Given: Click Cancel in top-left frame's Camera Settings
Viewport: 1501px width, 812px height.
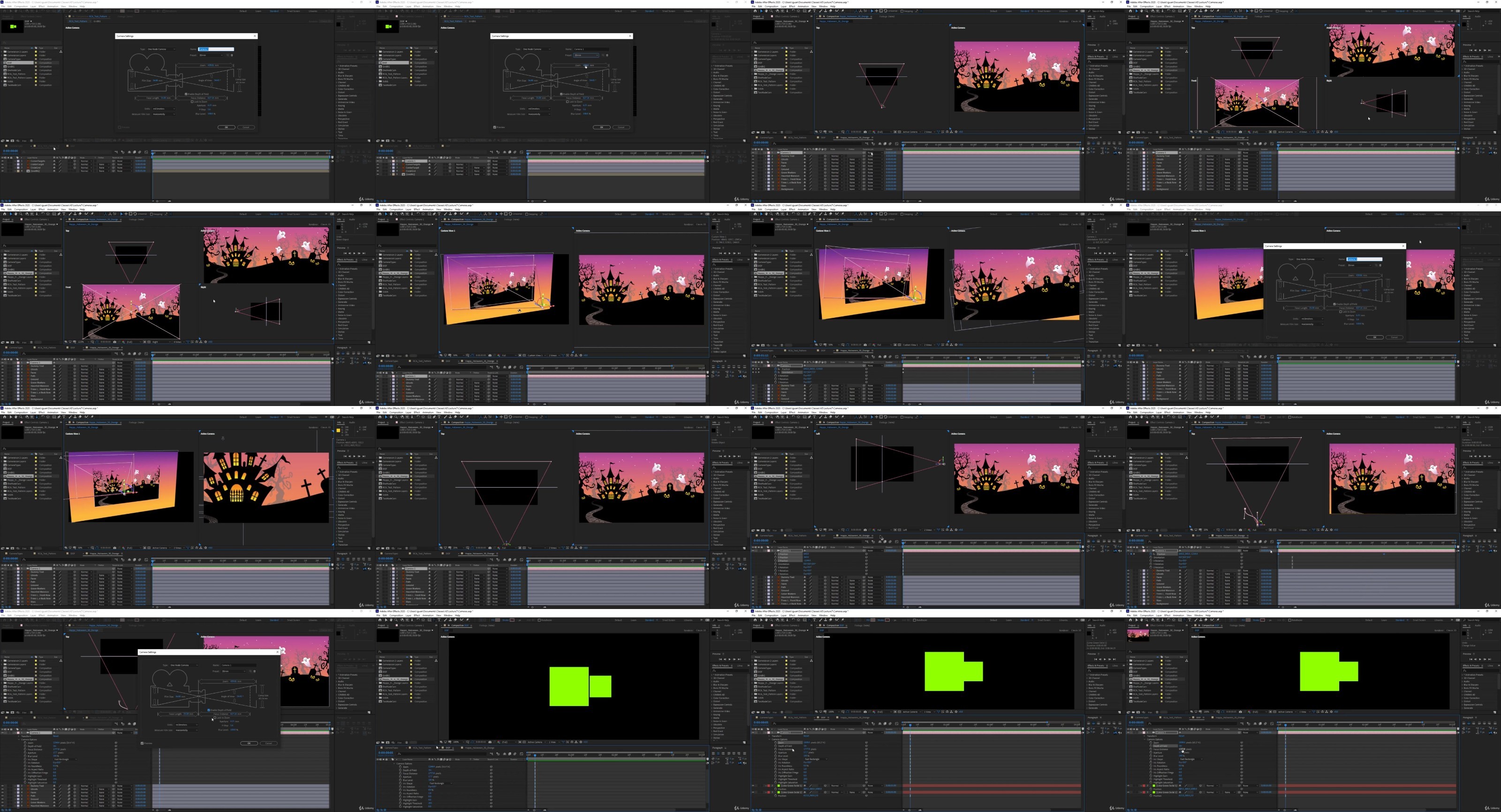Looking at the screenshot, I should (x=246, y=127).
